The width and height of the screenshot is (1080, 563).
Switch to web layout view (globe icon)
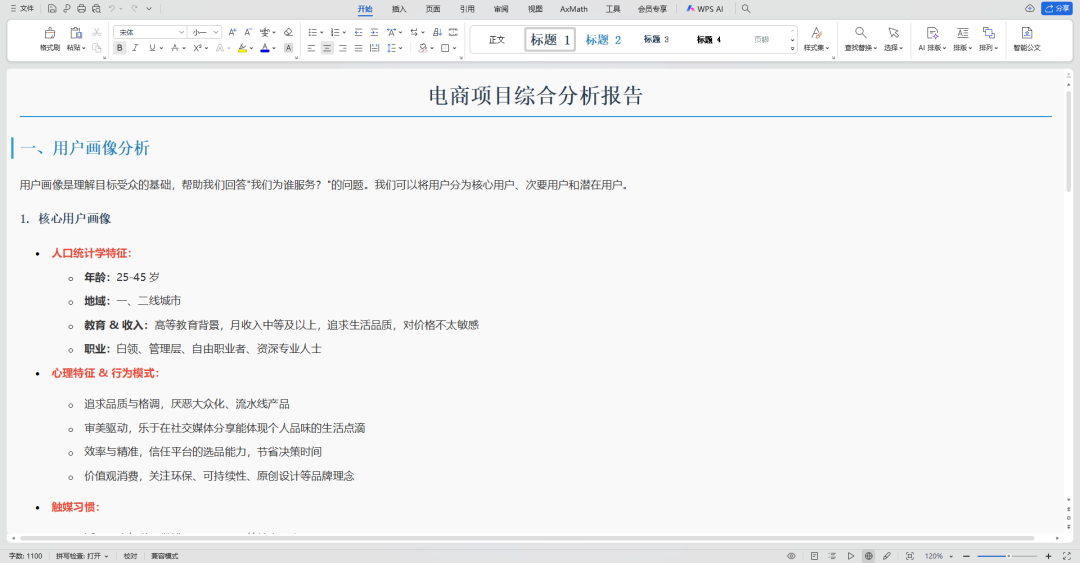(x=869, y=556)
